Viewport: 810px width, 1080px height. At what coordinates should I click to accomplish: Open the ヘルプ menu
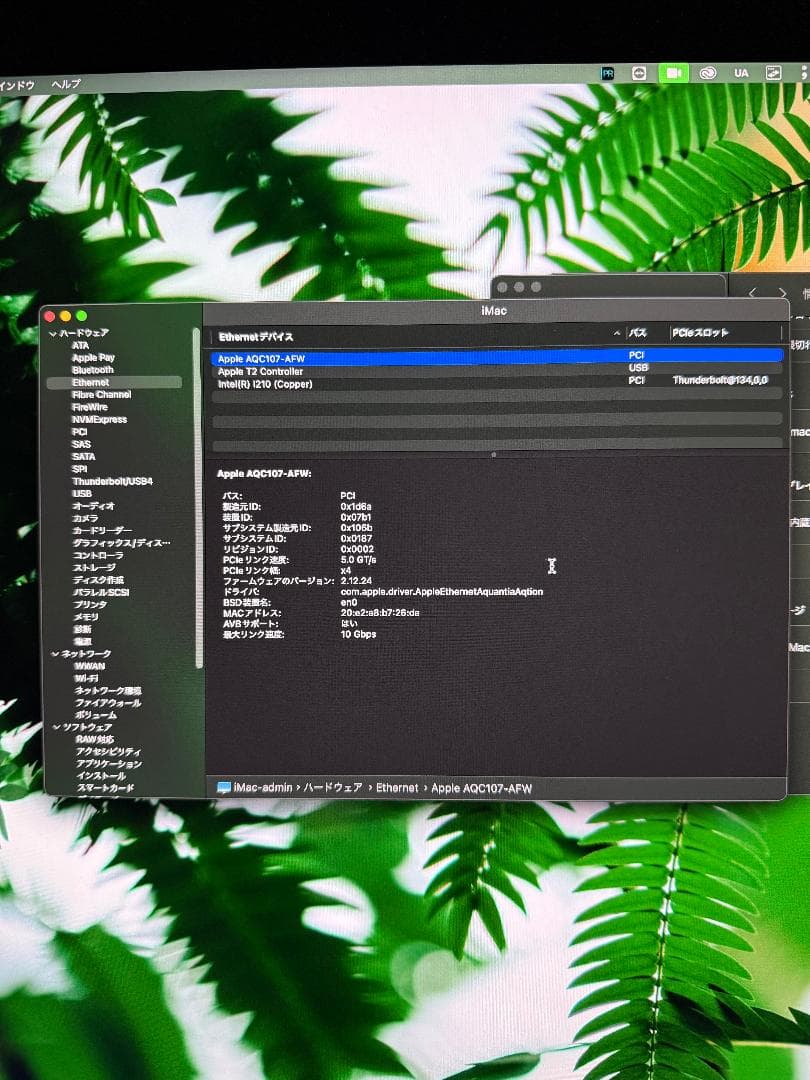66,85
